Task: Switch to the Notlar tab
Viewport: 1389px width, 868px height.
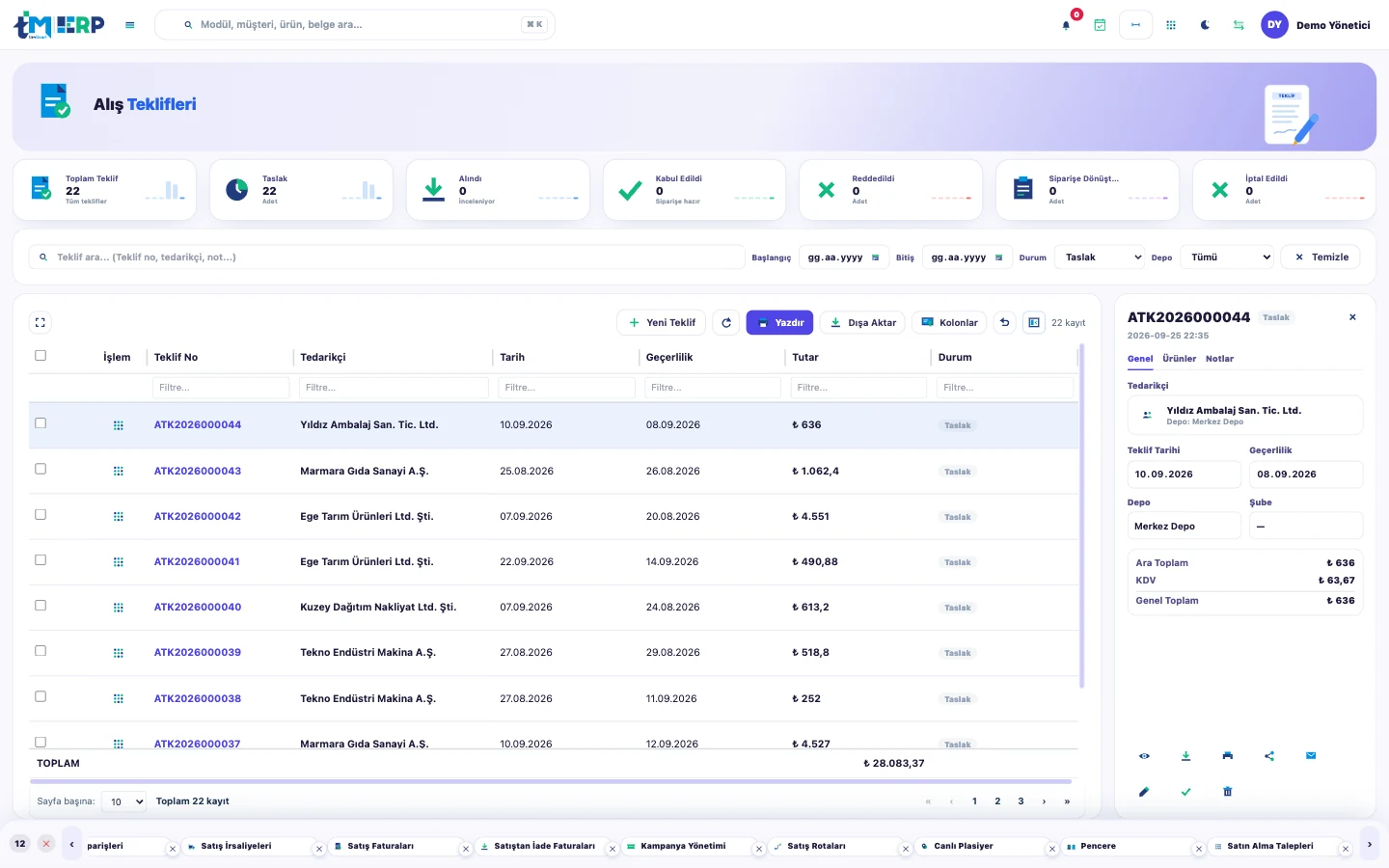Action: (x=1219, y=359)
